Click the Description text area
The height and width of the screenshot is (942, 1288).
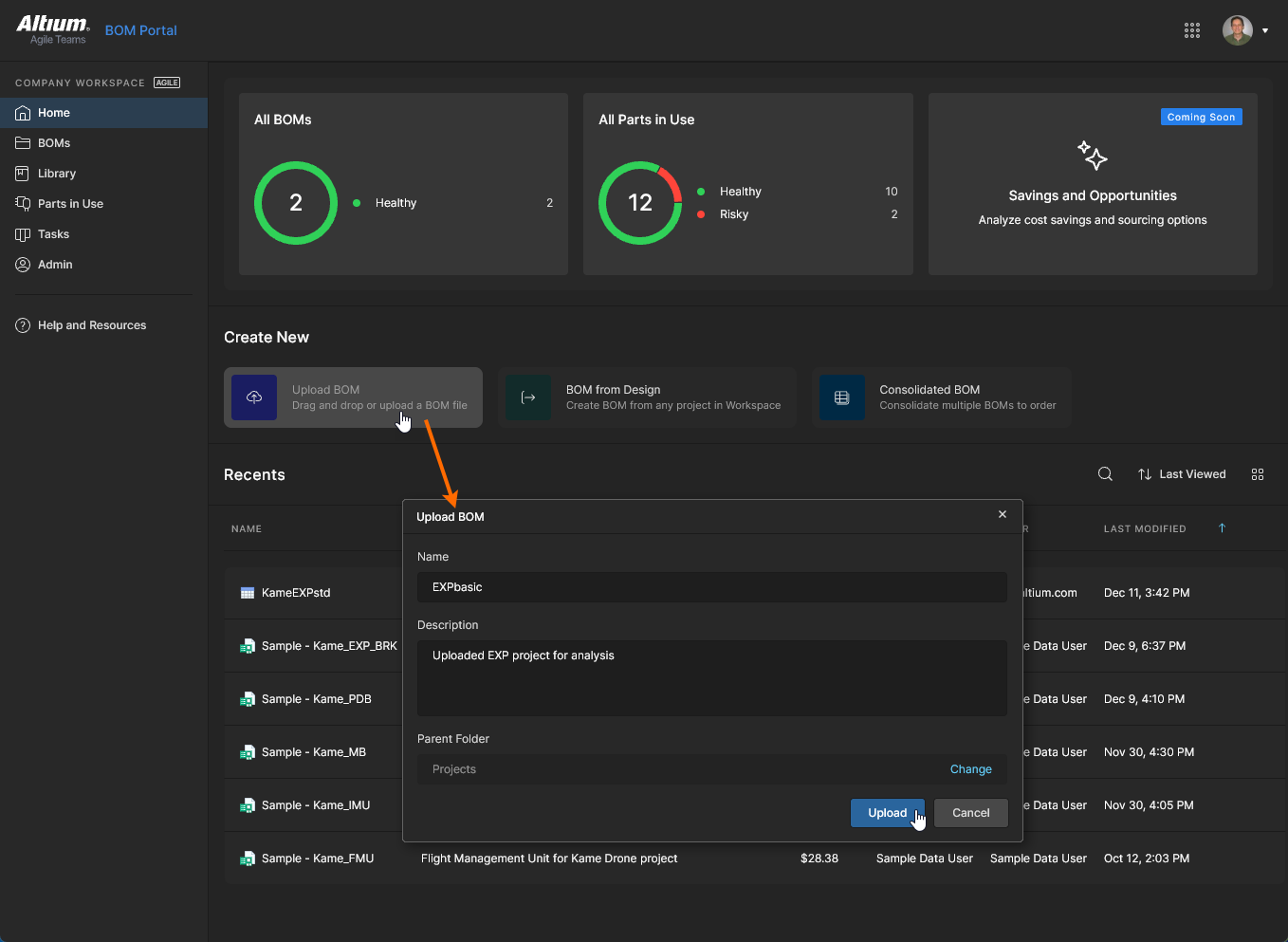click(711, 678)
